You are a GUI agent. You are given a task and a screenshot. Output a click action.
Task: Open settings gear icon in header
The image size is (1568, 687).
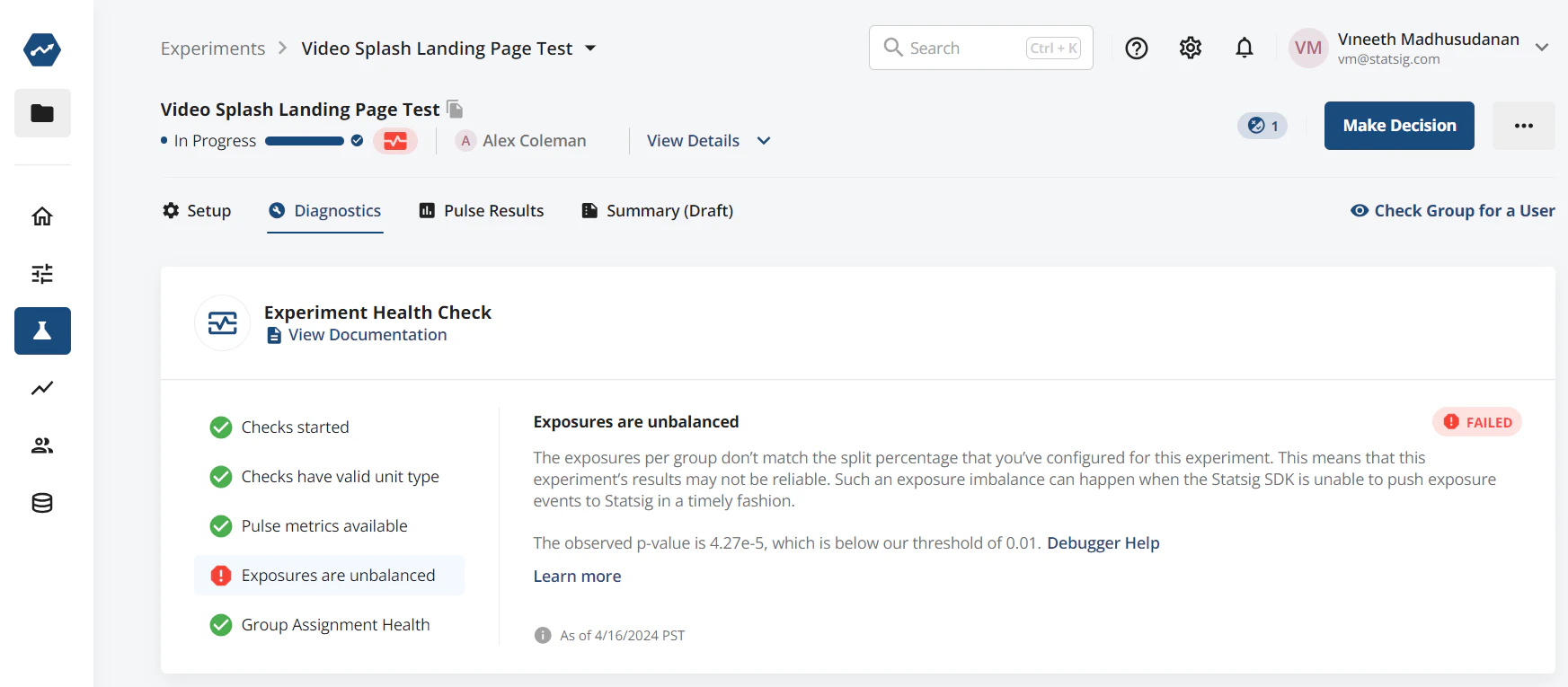1191,48
